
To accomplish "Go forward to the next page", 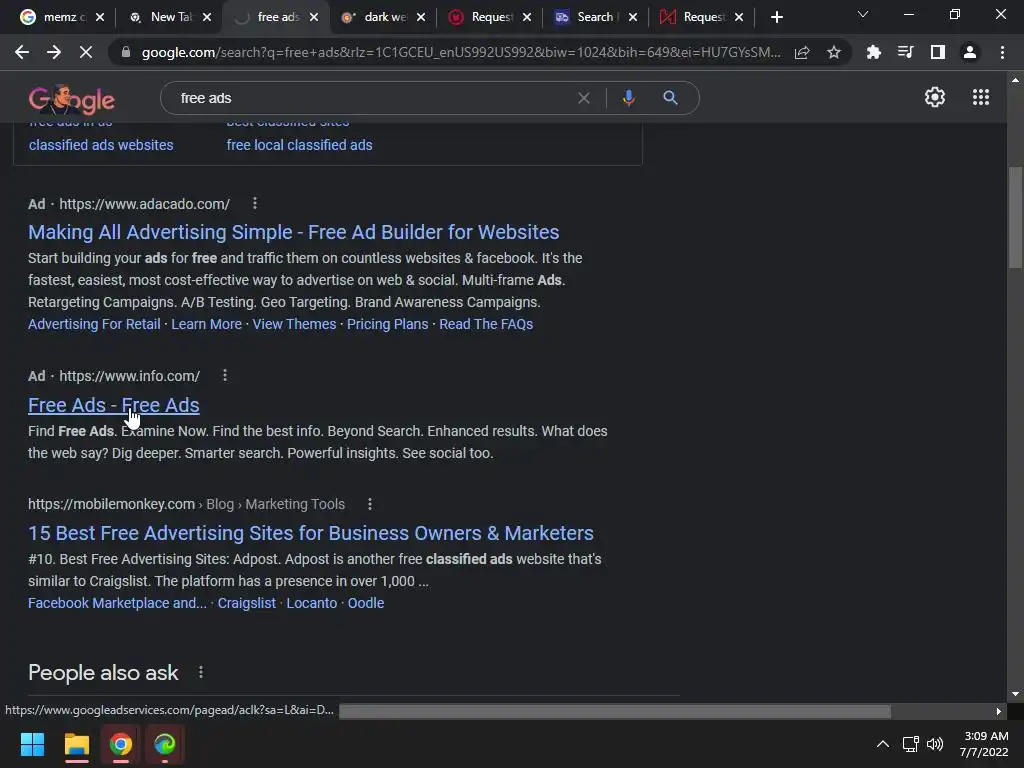I will [54, 52].
